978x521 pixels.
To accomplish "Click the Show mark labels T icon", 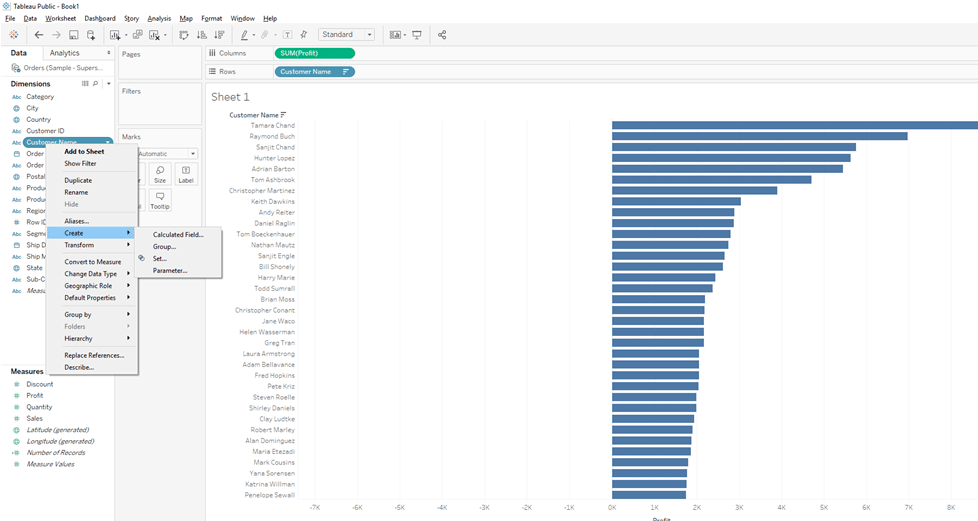I will click(x=288, y=35).
